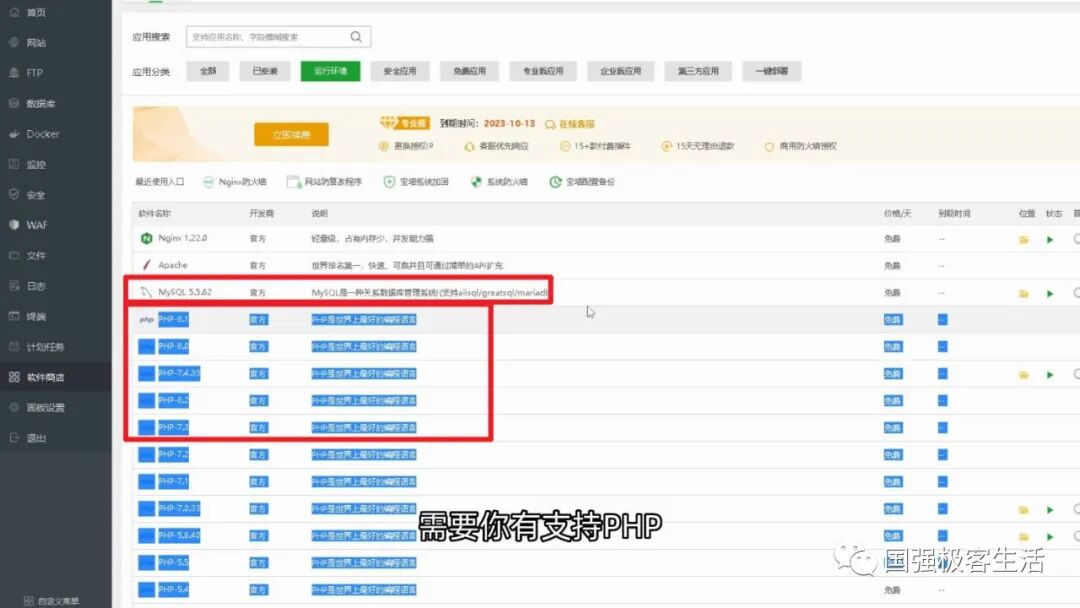Screen dimensions: 1080x608
Task: Open the 宝塔系统加固 recent shortcut
Action: [416, 182]
